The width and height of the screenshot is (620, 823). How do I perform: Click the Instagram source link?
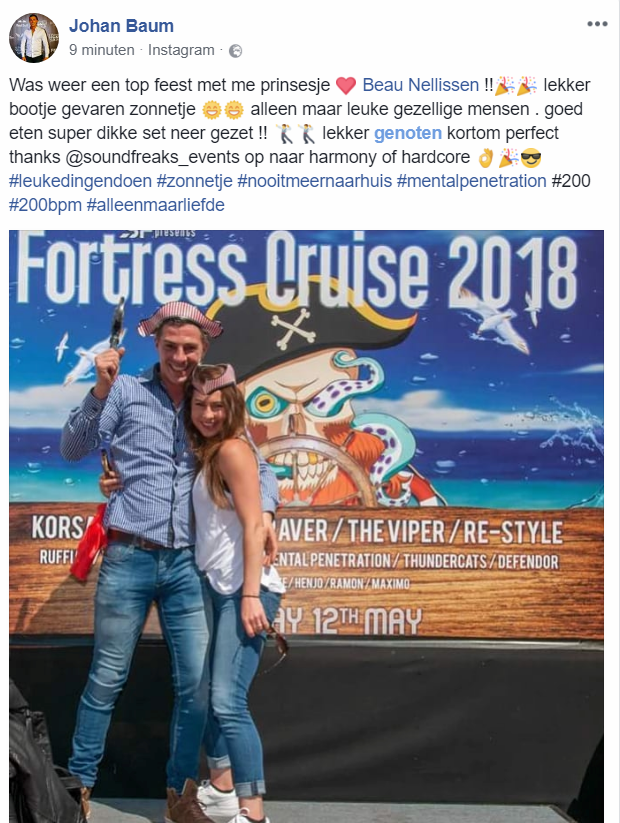pos(181,50)
